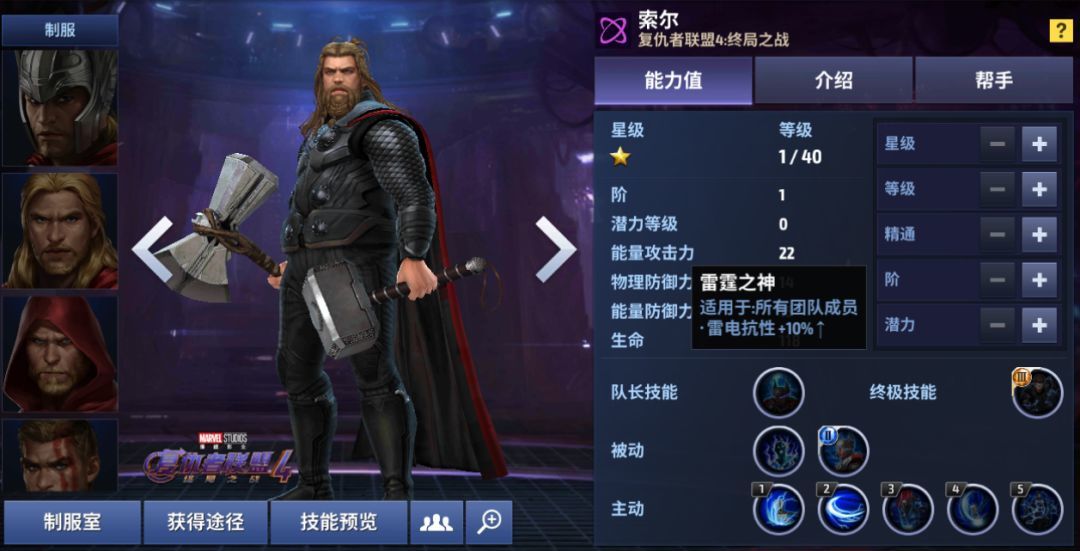Show previous uniform with left arrow

point(152,249)
